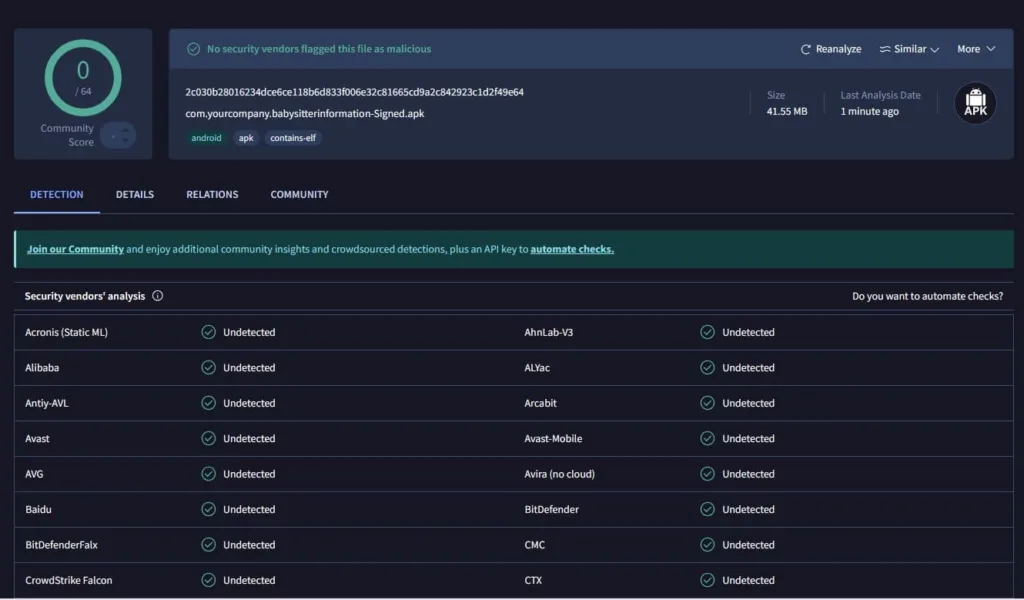
Task: Click the detection score circle showing 0/64
Action: pyautogui.click(x=83, y=77)
